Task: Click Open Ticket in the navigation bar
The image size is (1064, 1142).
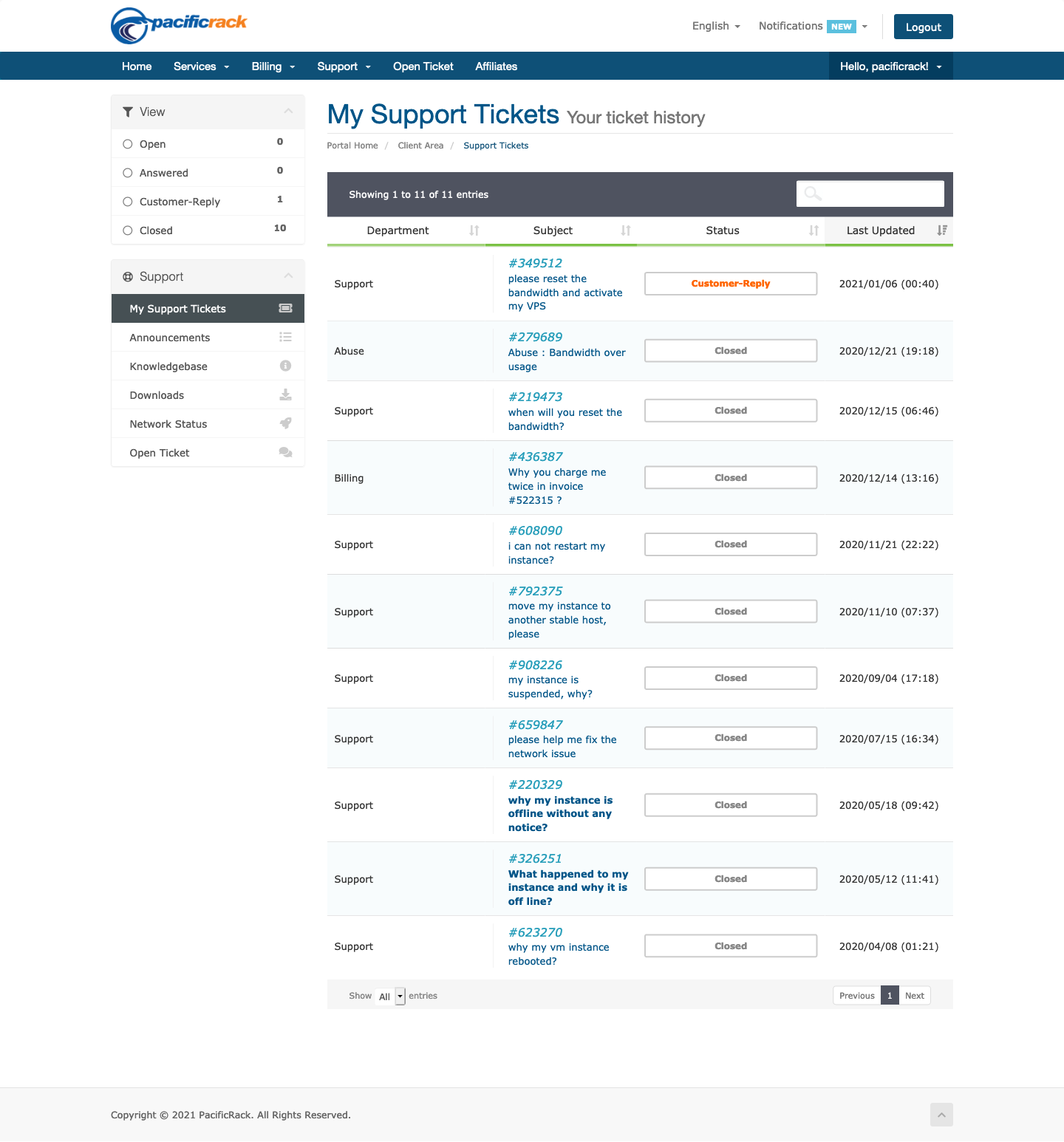Action: click(x=423, y=66)
